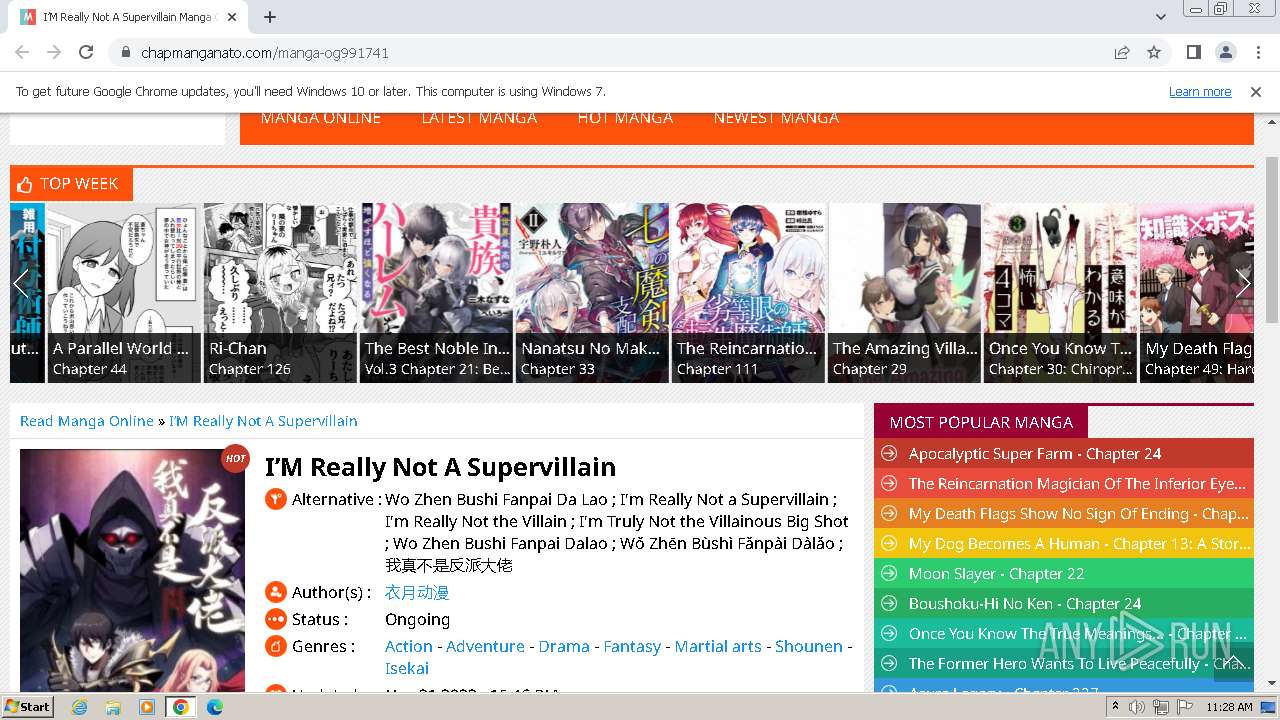1280x720 pixels.
Task: Click arrow icon beside Moon Slayer
Action: click(889, 573)
